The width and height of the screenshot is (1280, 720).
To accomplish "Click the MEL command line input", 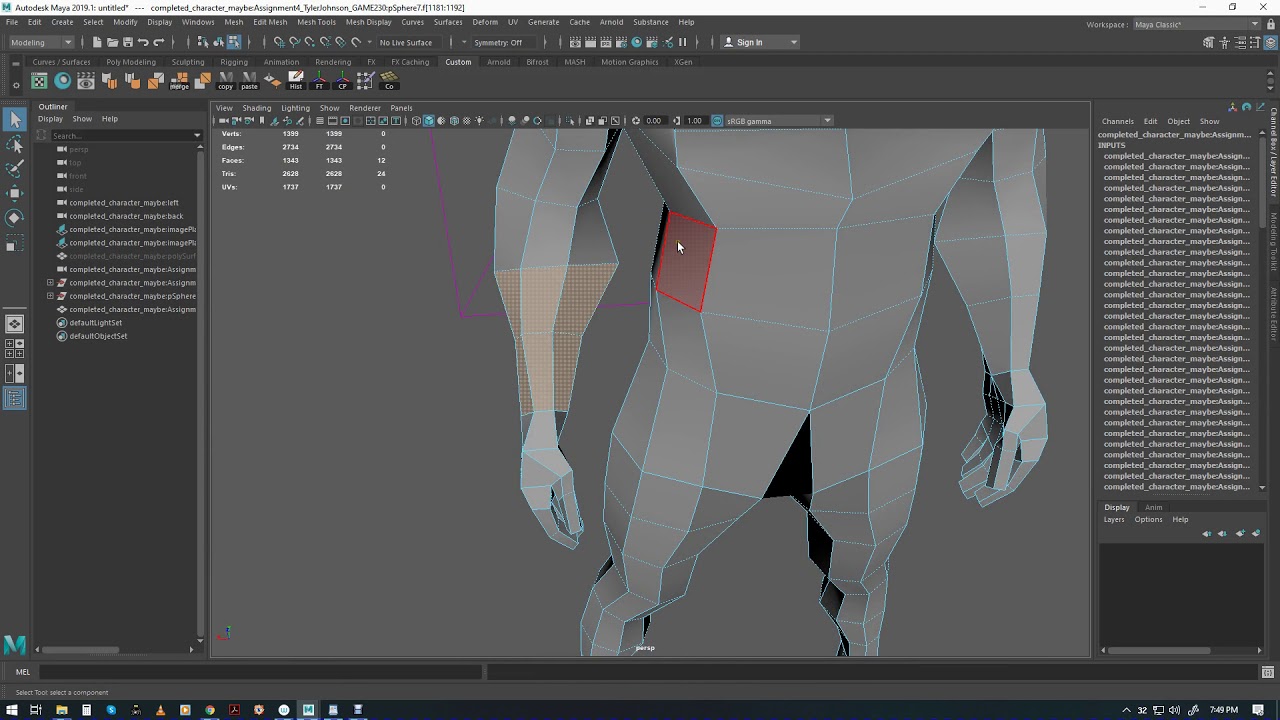I will click(260, 672).
